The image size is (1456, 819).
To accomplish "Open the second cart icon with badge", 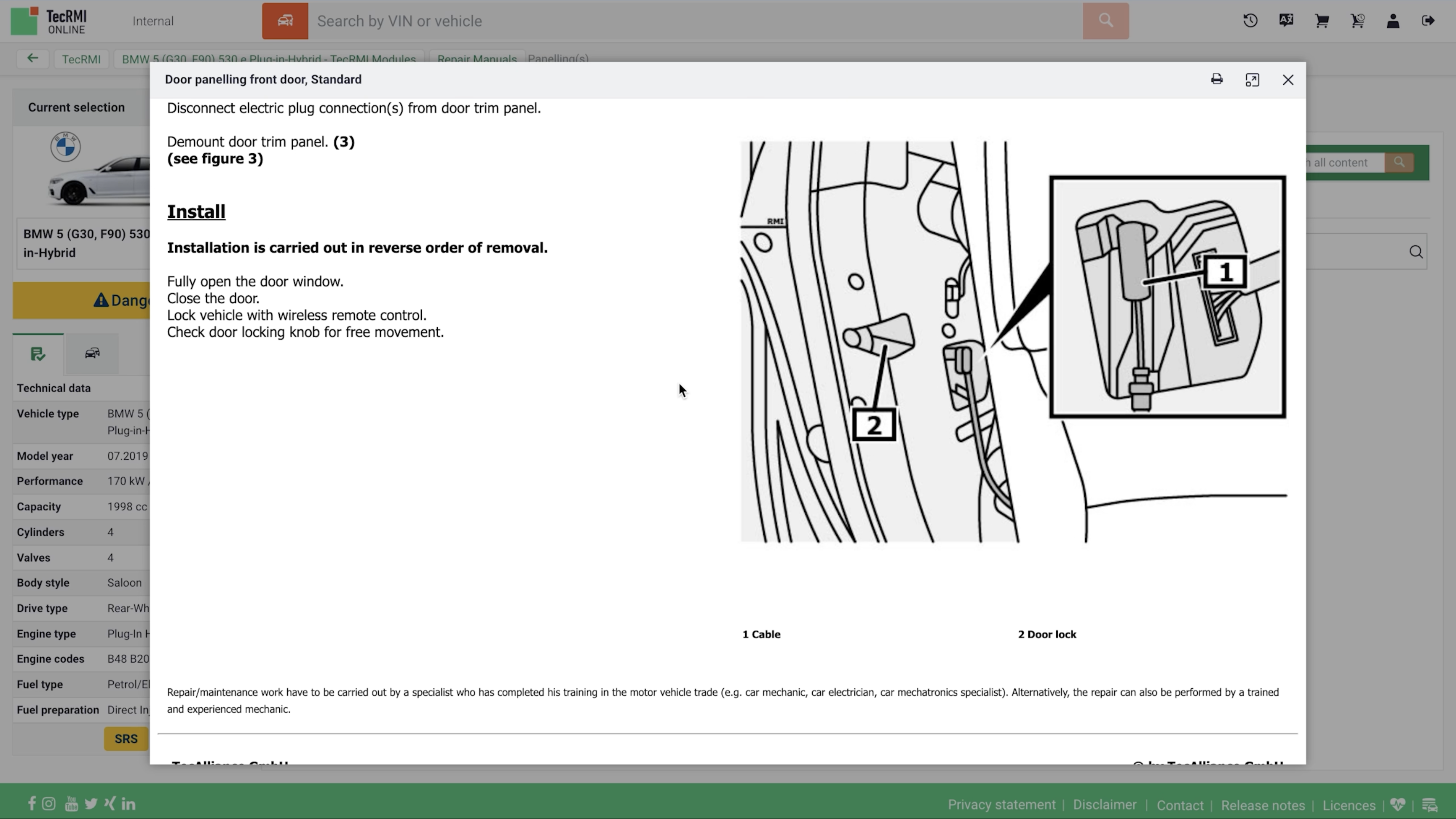I will pyautogui.click(x=1357, y=21).
